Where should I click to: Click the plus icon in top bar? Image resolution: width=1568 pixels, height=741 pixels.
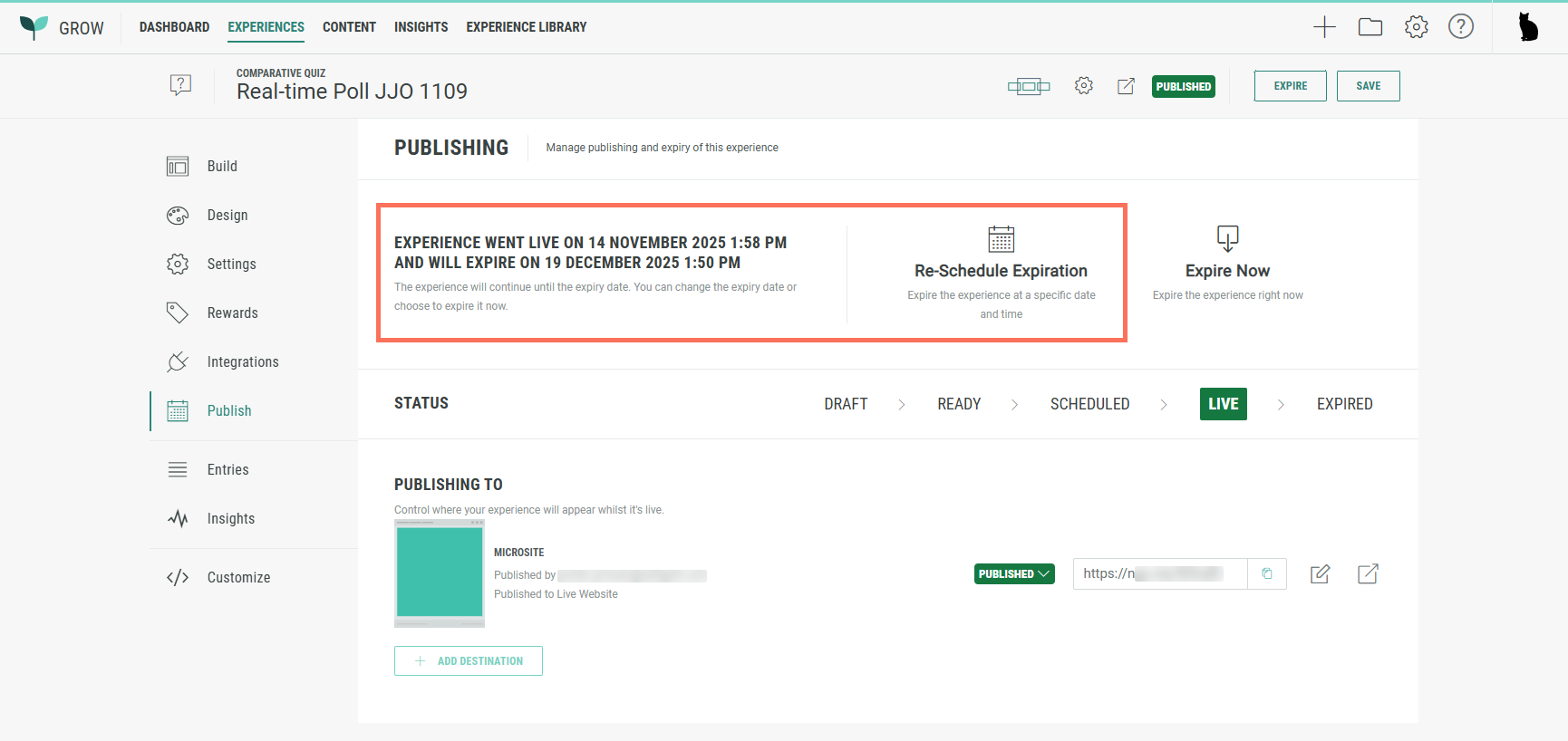point(1324,27)
